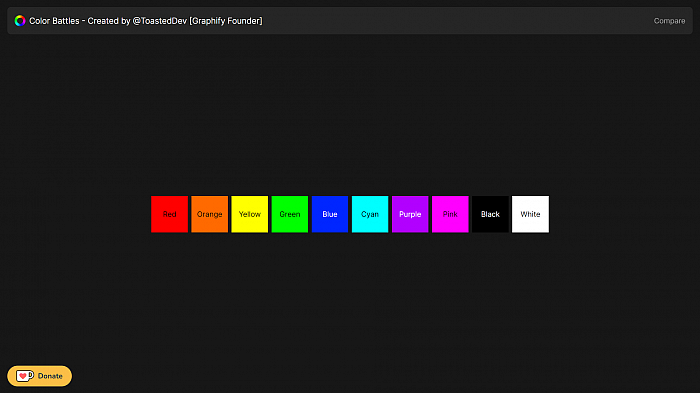The height and width of the screenshot is (393, 700).
Task: Click the [Graphify Founder] text in header
Action: coord(226,21)
